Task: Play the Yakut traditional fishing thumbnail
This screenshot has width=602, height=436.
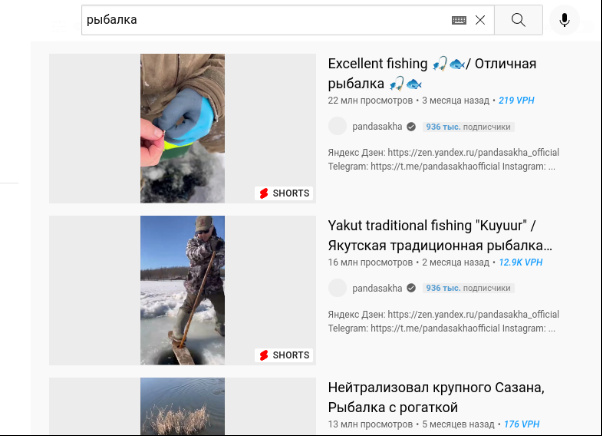Action: point(182,290)
